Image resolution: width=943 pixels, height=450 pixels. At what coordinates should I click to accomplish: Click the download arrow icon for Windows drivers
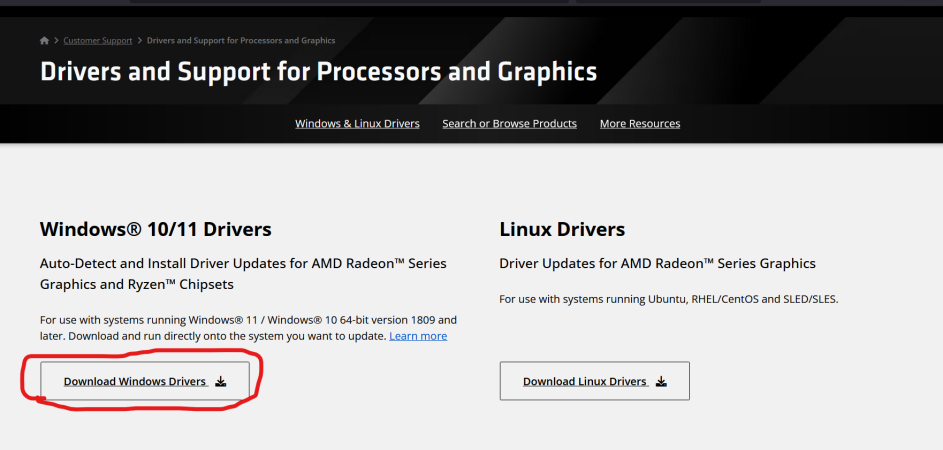click(x=221, y=381)
